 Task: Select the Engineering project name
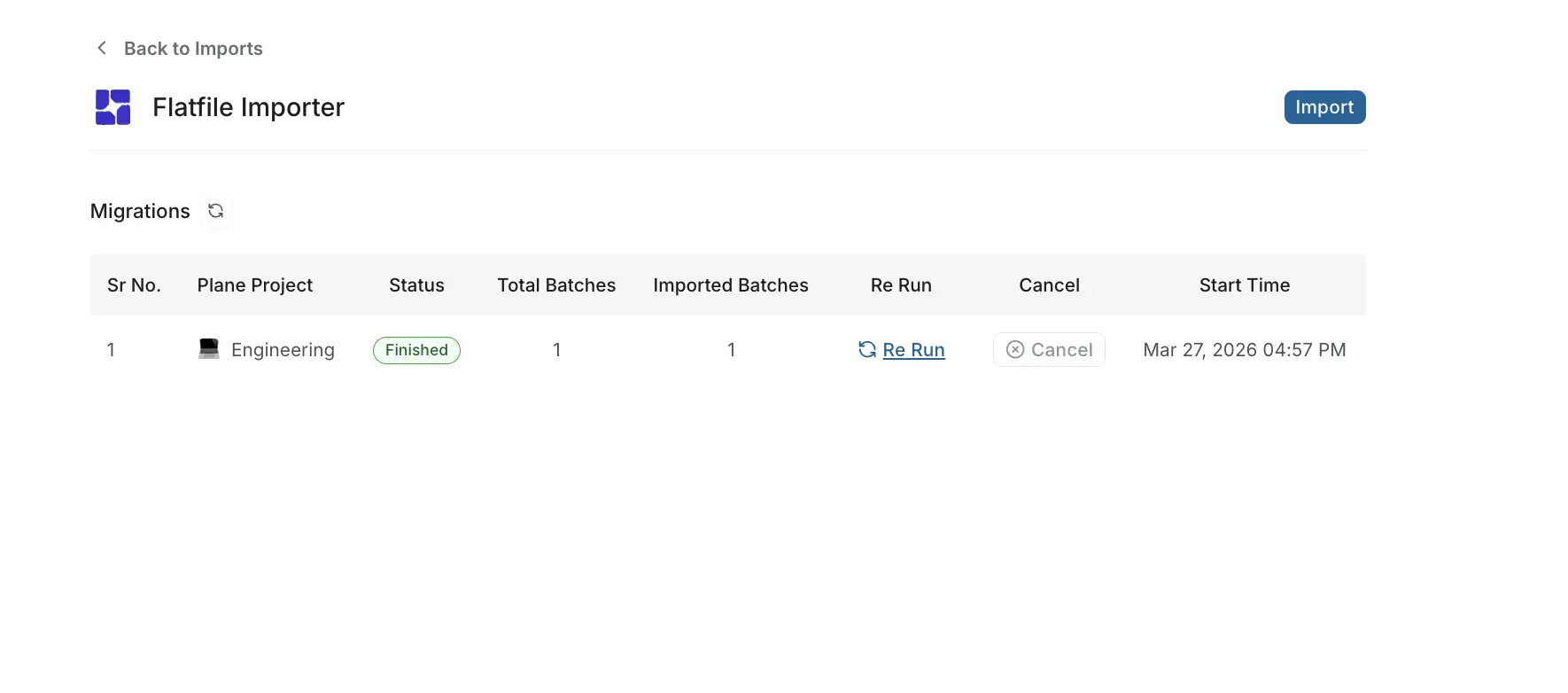tap(283, 350)
